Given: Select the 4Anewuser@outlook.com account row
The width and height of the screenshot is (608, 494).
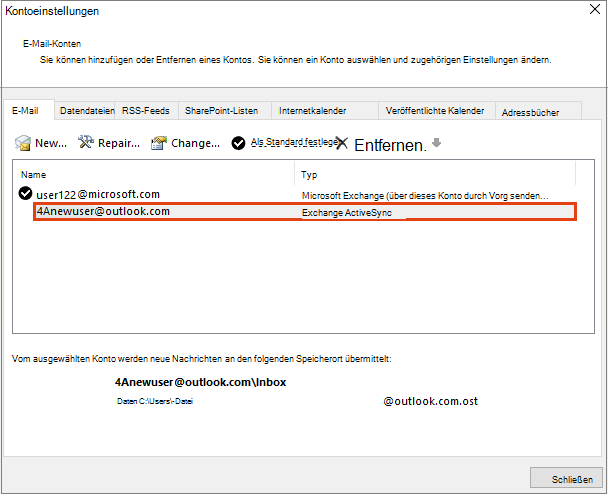Looking at the screenshot, I should coord(305,212).
